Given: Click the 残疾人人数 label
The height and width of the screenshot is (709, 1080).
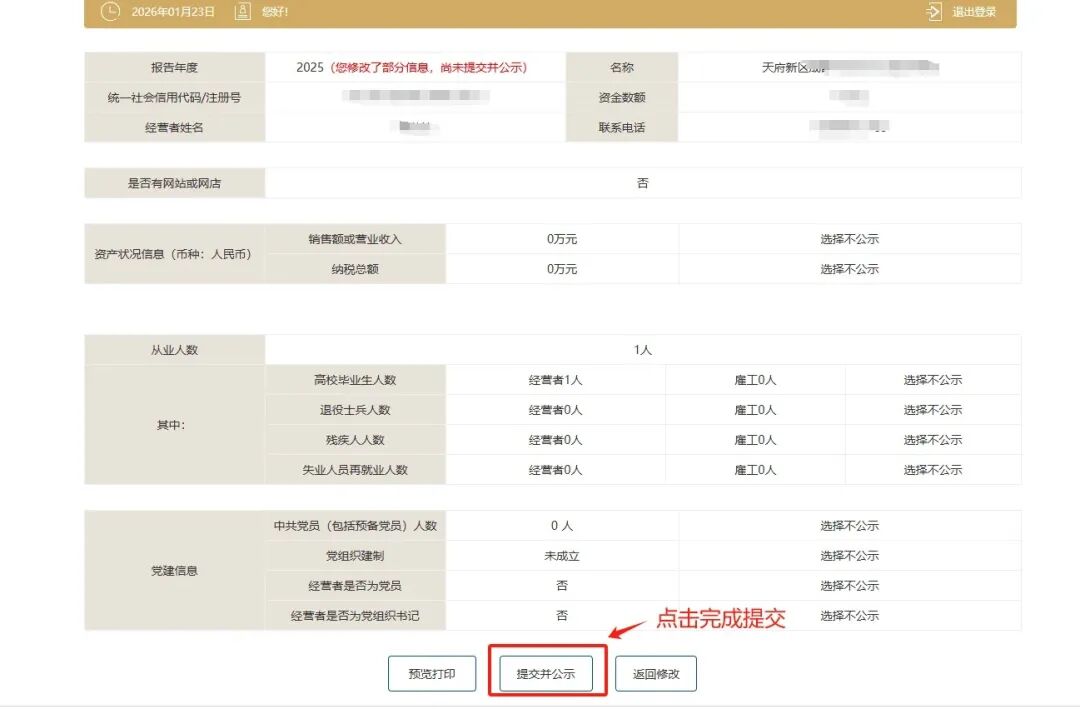Looking at the screenshot, I should pos(355,440).
